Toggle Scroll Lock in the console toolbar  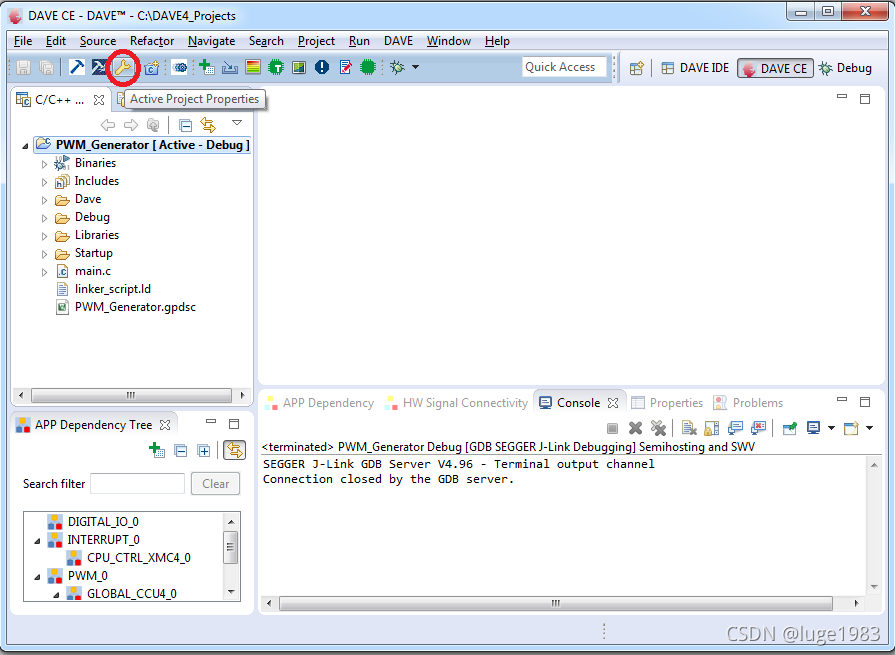click(712, 428)
